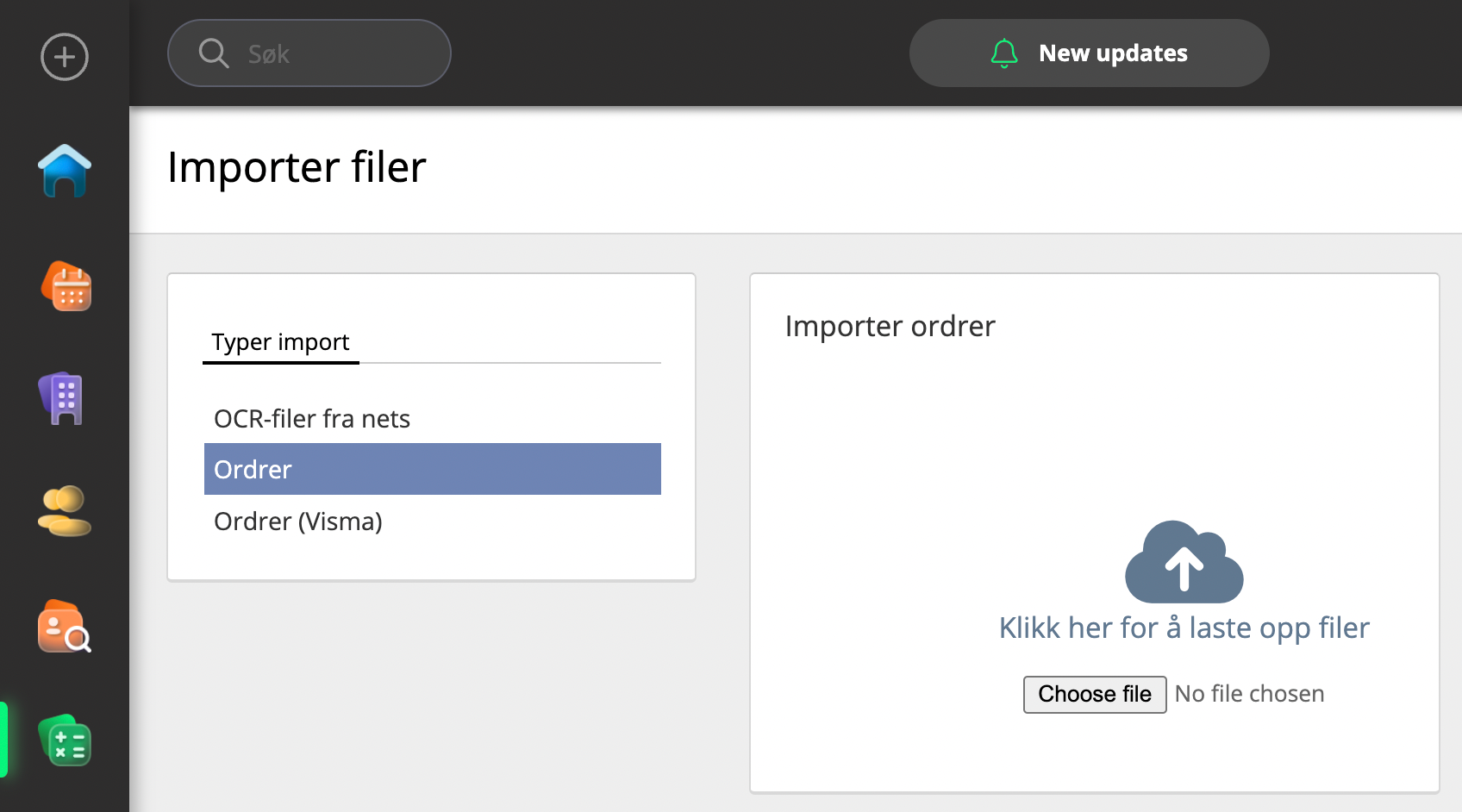1462x812 pixels.
Task: Open the purple building icon in sidebar
Action: tap(62, 398)
